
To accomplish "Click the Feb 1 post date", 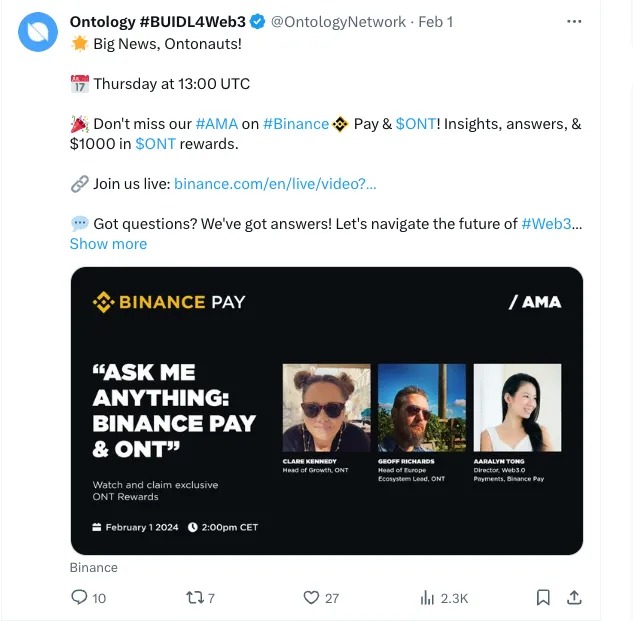I will (435, 21).
